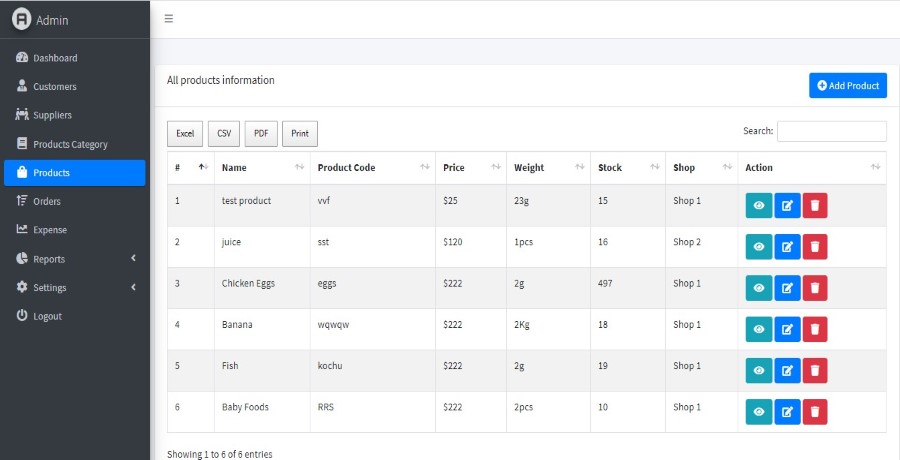900x460 pixels.
Task: Click product code 'wqwqw'
Action: pos(333,325)
